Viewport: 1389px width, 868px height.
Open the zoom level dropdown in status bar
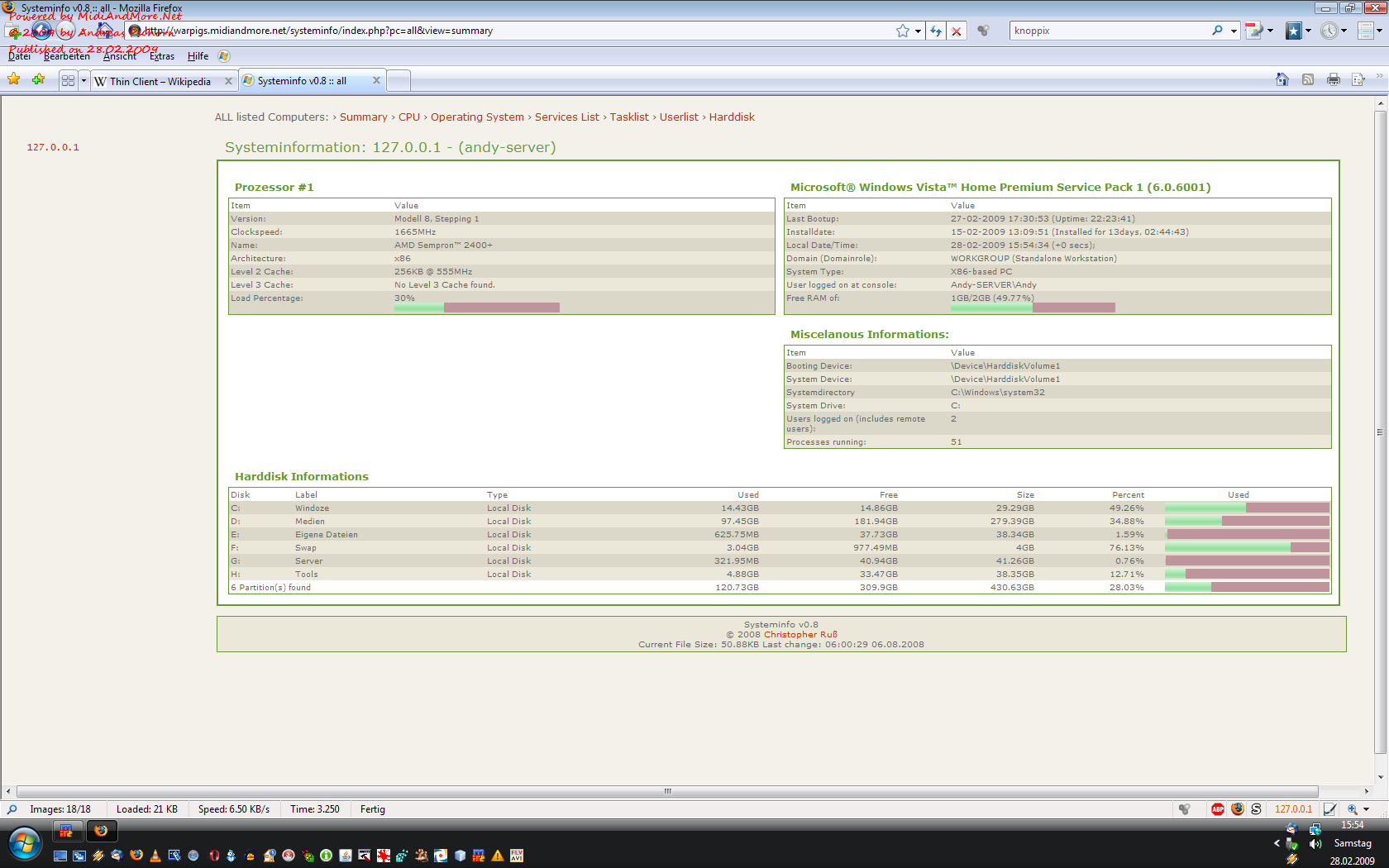tap(1366, 809)
